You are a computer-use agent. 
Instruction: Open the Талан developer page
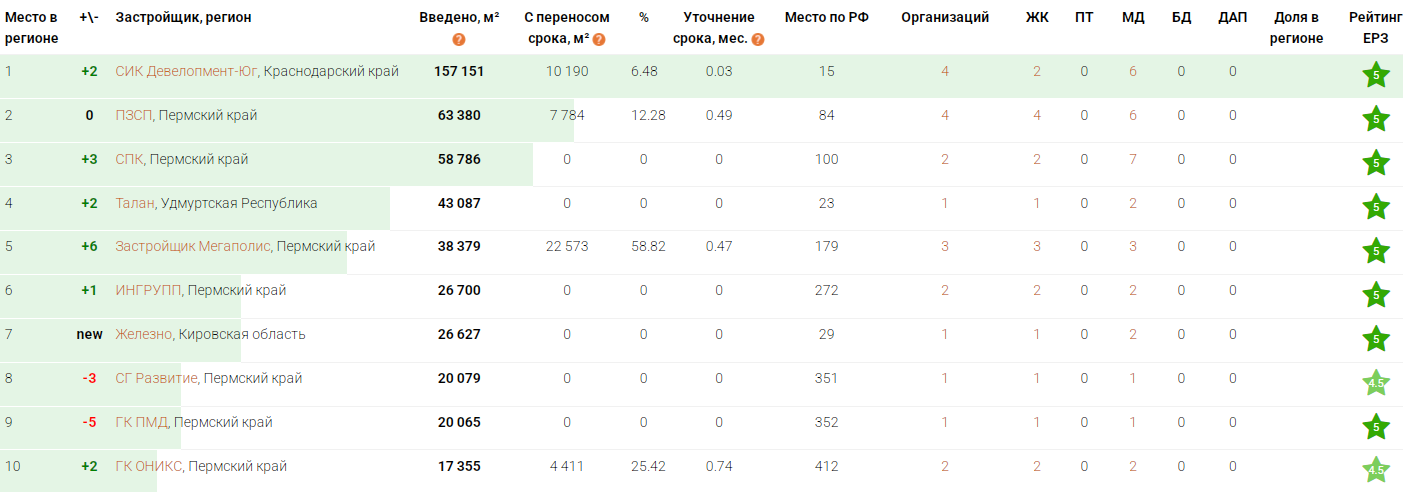point(135,203)
